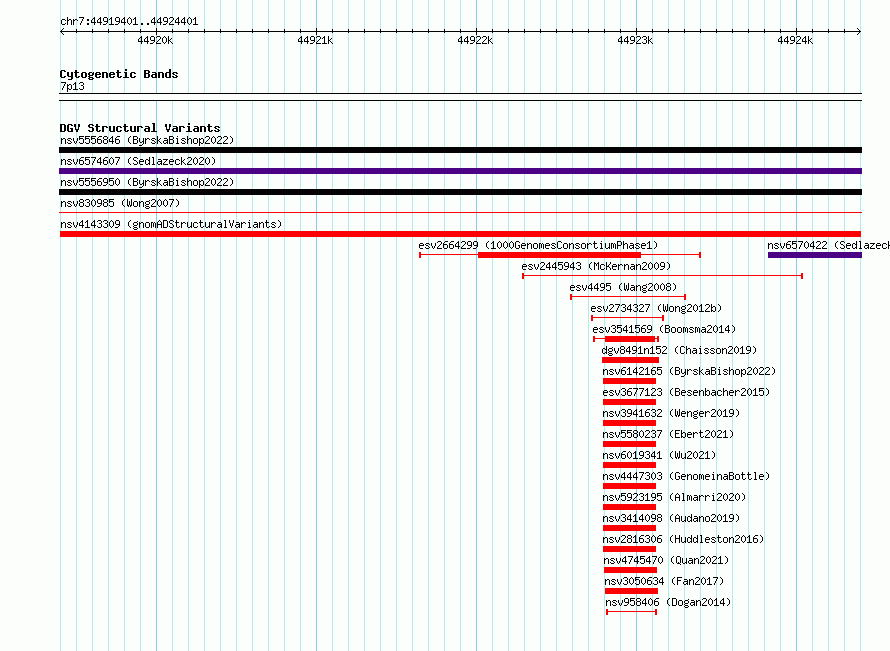Select nsv958406 (Dogan2014) label

[x=668, y=602]
